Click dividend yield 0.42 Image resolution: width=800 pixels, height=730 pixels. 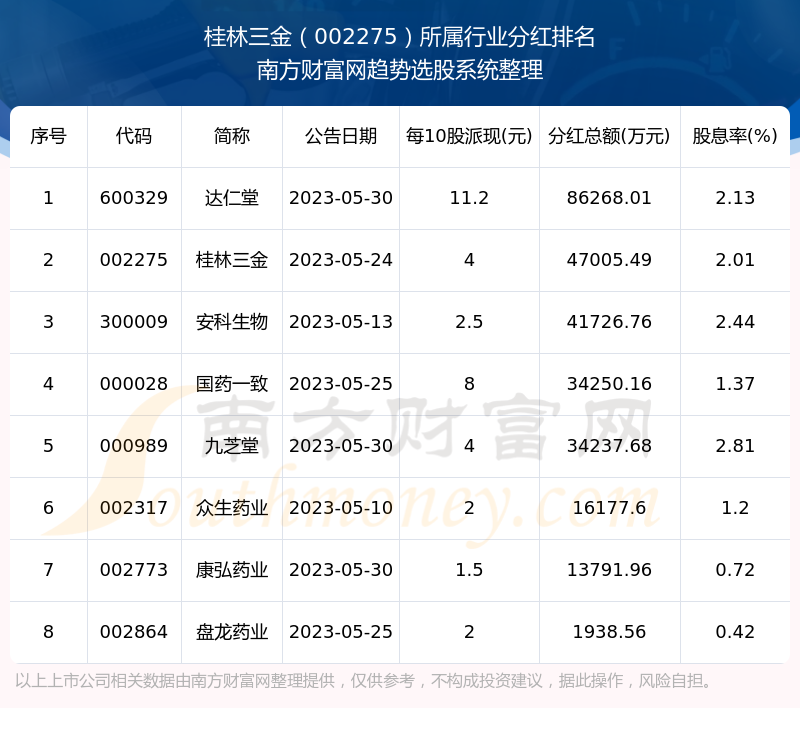click(735, 632)
